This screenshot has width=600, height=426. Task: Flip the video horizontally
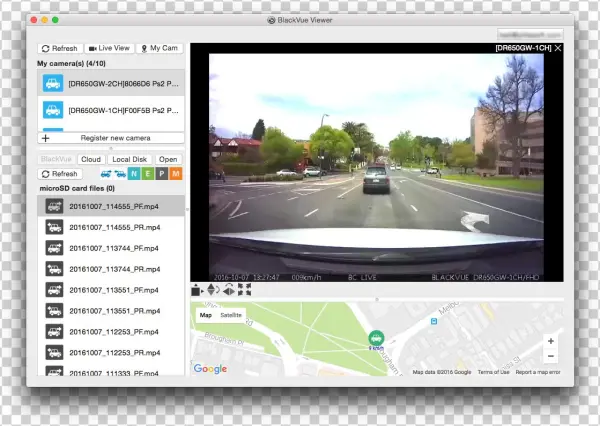tap(229, 290)
